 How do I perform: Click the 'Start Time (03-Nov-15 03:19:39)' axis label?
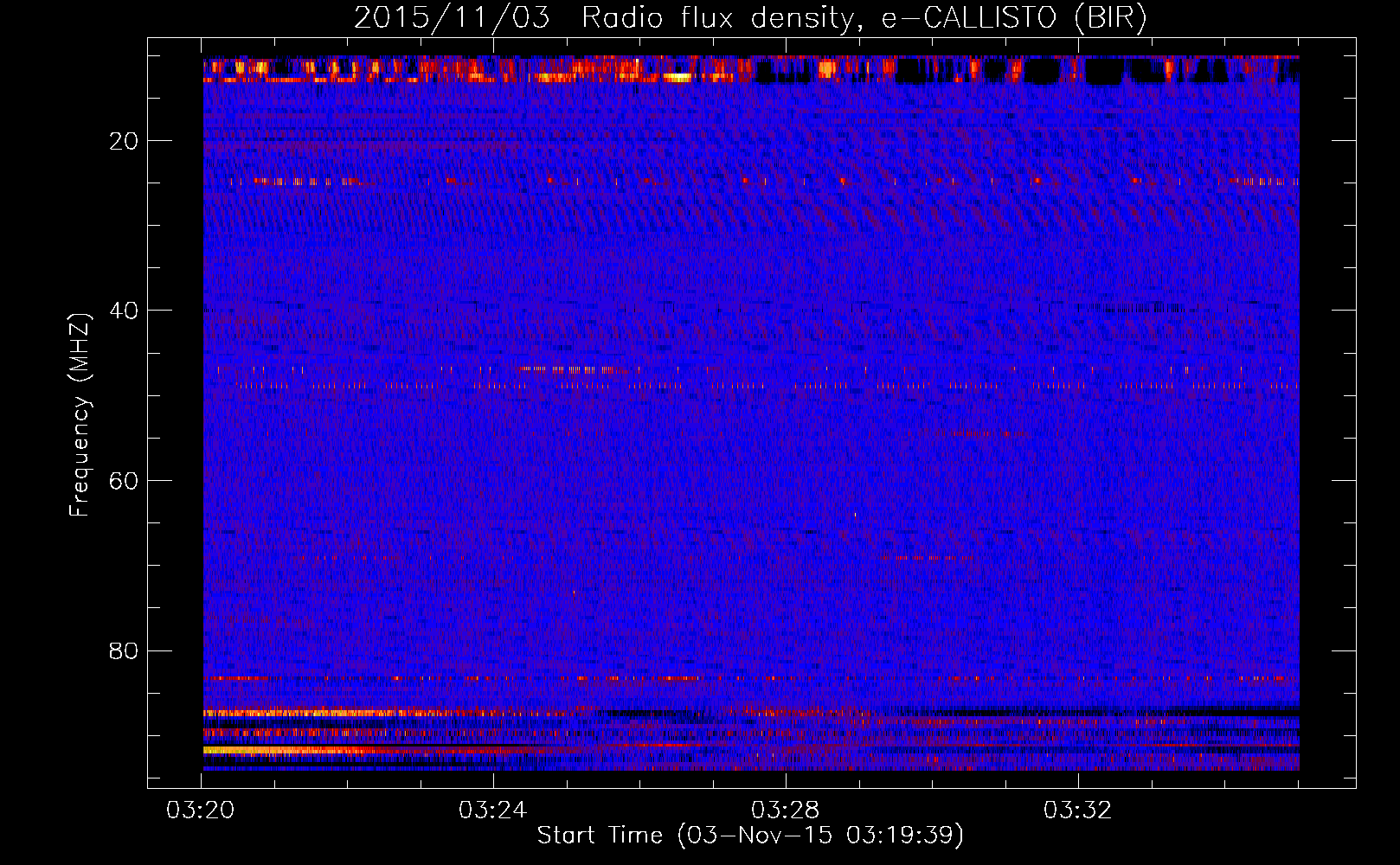[750, 836]
